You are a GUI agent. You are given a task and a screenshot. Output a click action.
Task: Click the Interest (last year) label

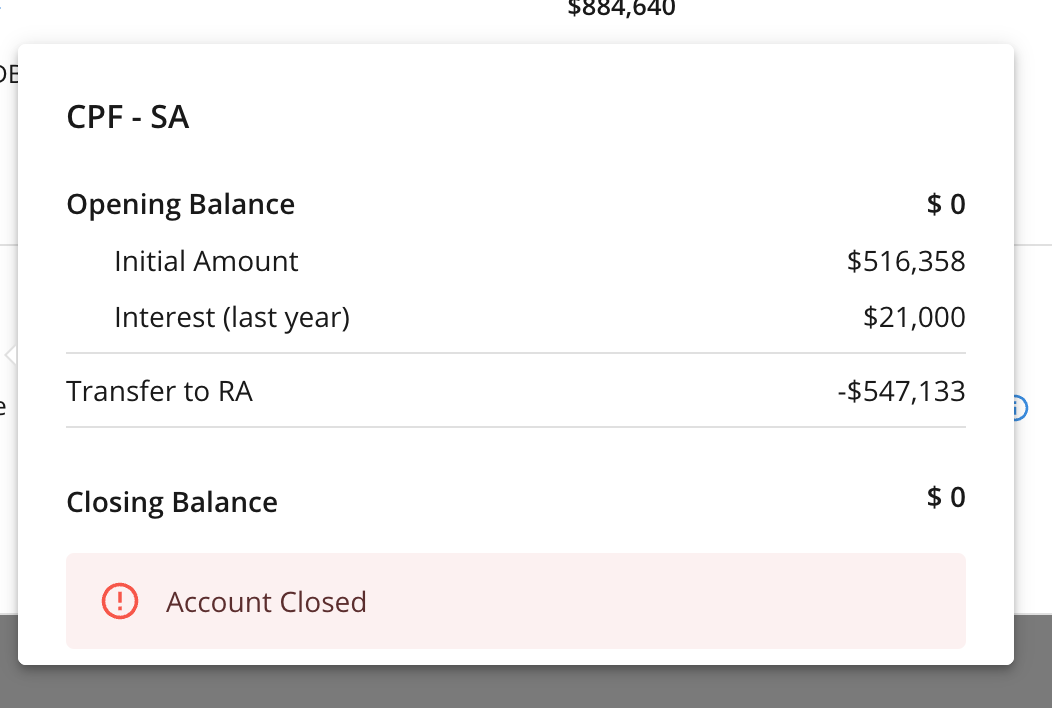232,317
